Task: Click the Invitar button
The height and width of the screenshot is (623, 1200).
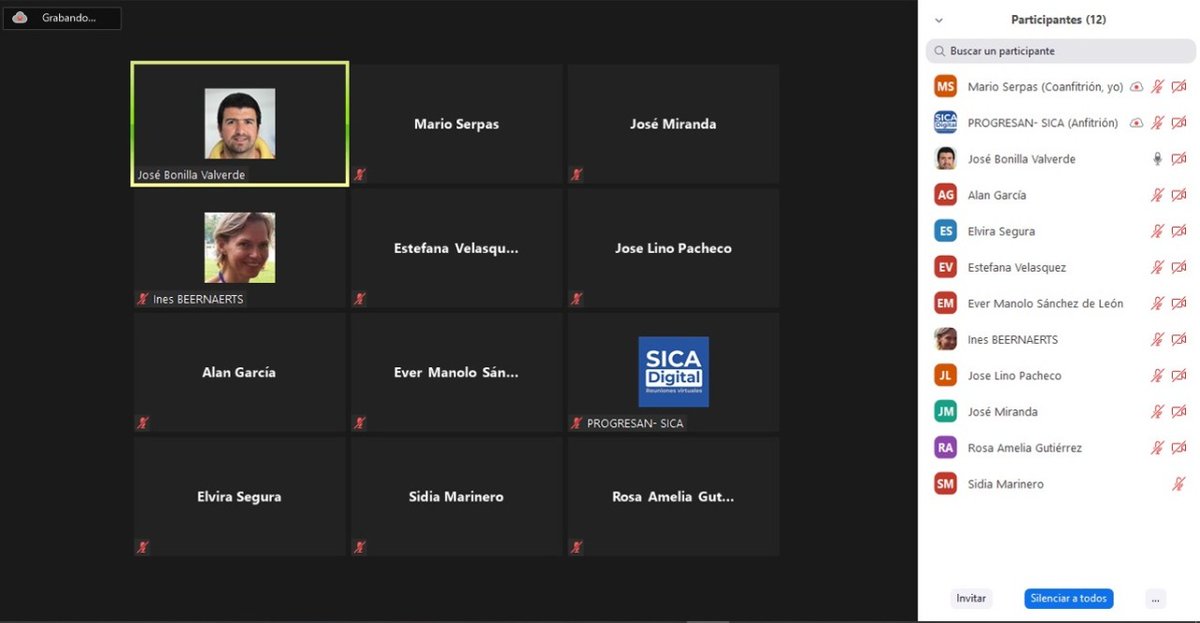Action: pos(971,598)
